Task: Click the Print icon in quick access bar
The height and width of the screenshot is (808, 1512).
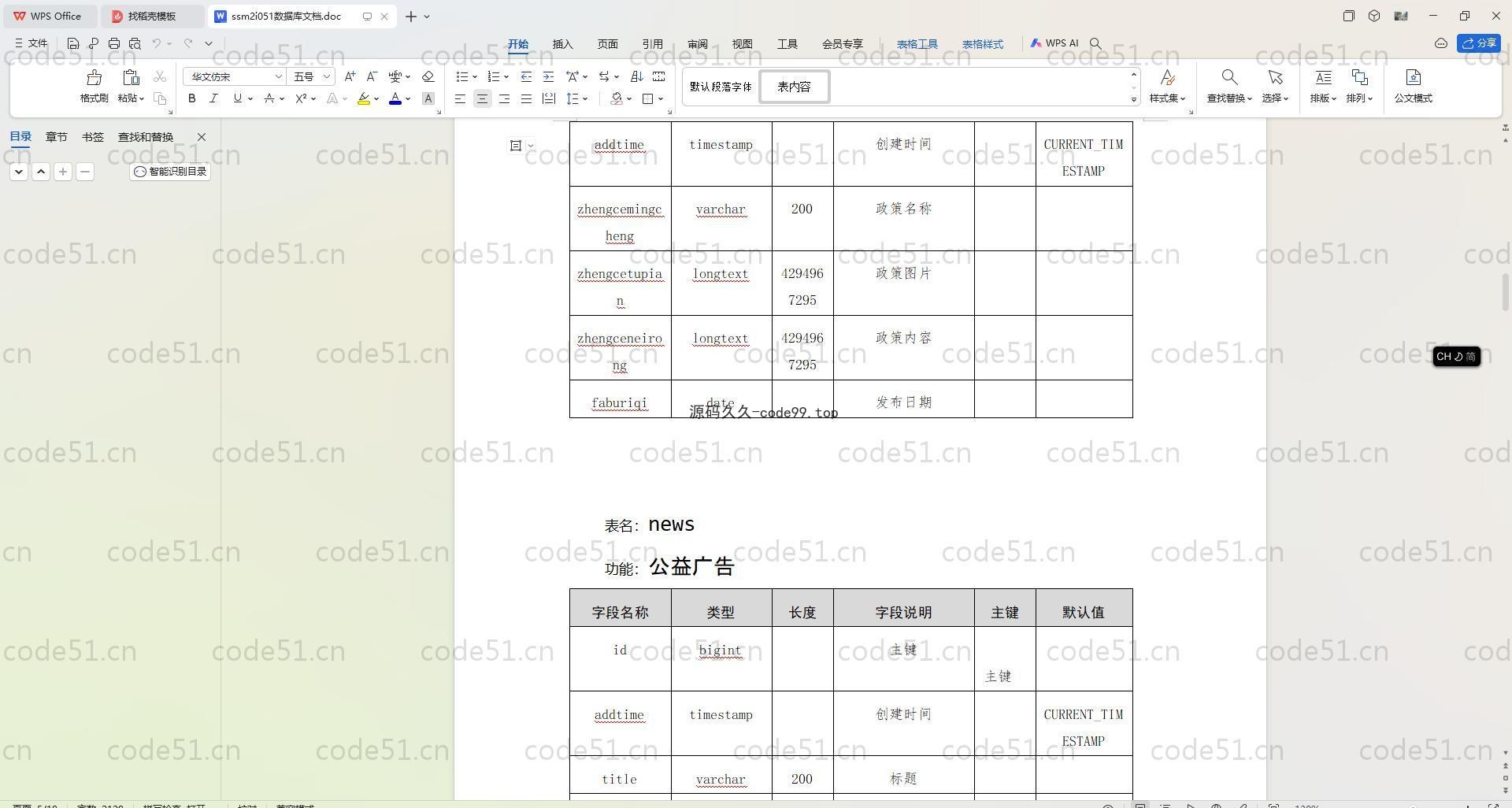Action: tap(114, 43)
